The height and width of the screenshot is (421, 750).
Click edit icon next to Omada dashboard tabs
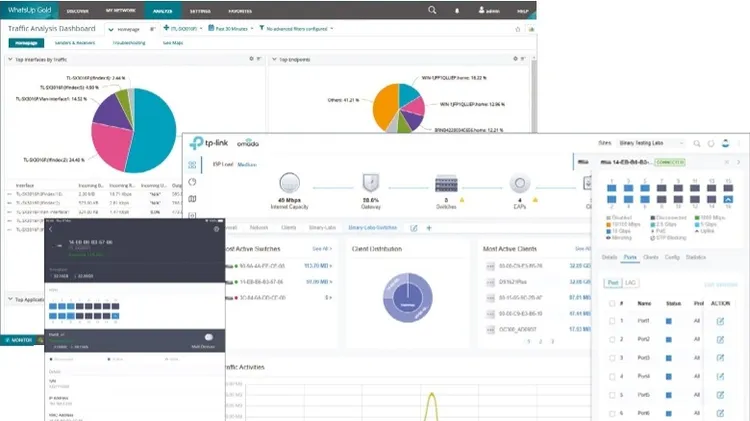tap(414, 228)
